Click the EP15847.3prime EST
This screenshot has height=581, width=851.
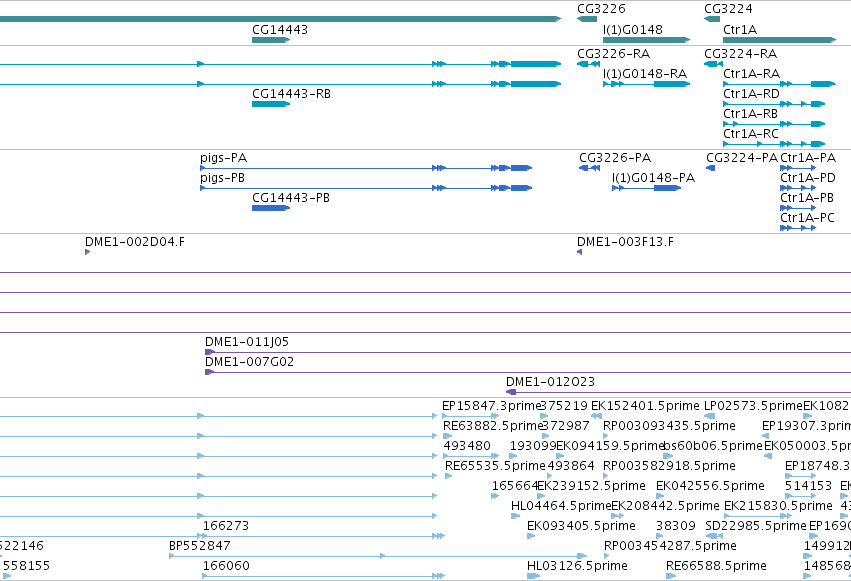point(471,416)
